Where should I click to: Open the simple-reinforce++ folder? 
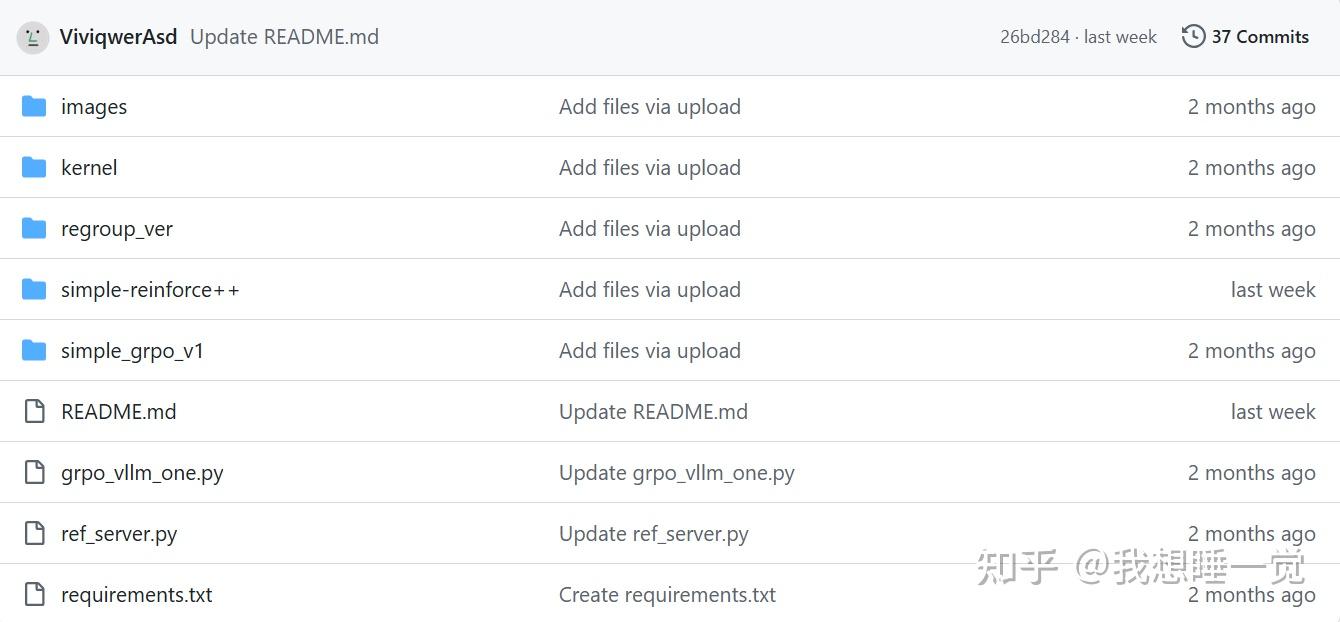pyautogui.click(x=150, y=289)
